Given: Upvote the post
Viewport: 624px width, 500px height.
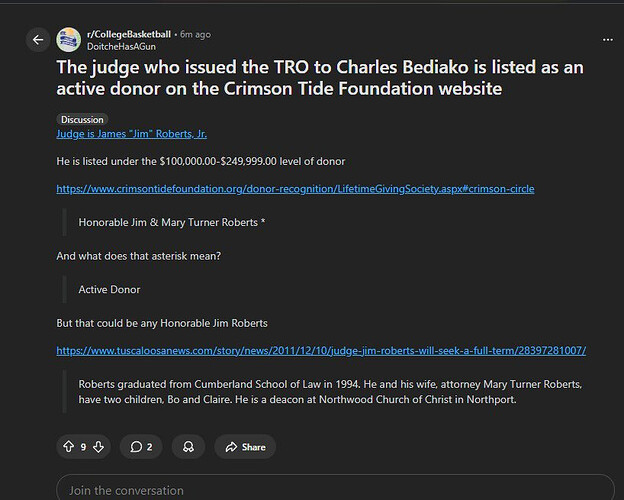Looking at the screenshot, I should point(69,446).
